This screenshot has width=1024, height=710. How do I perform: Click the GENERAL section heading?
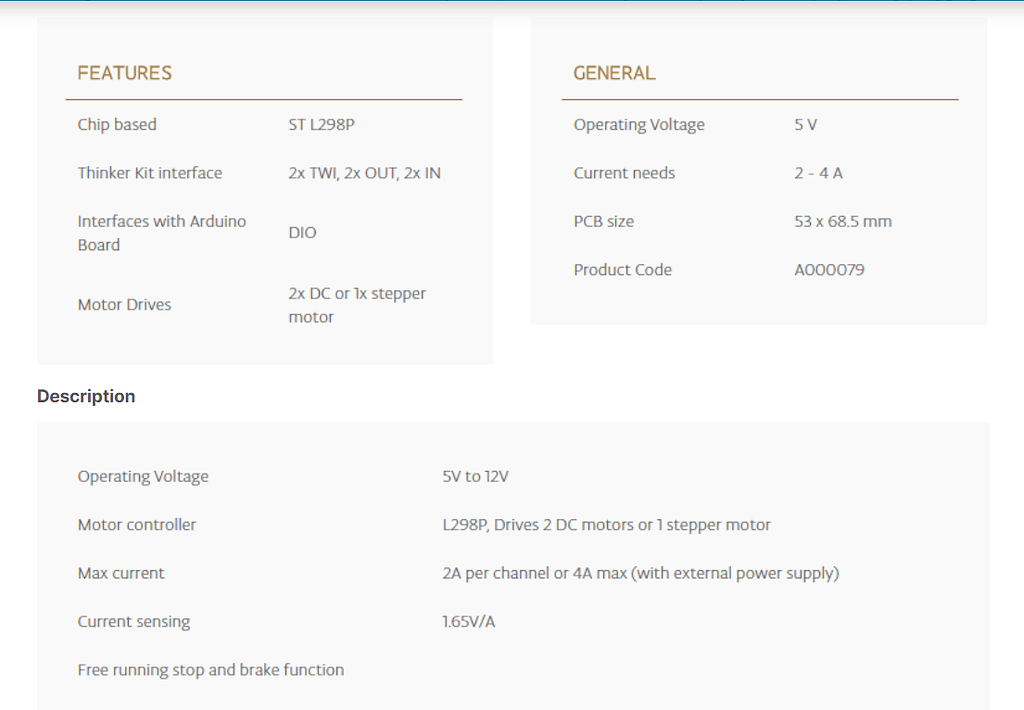coord(614,73)
